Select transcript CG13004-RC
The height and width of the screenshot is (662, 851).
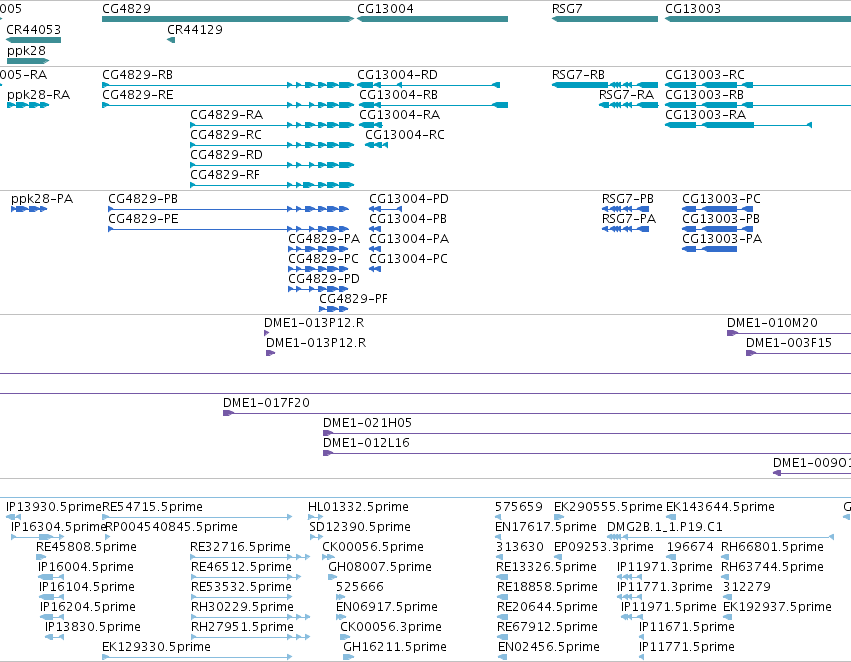coord(405,135)
